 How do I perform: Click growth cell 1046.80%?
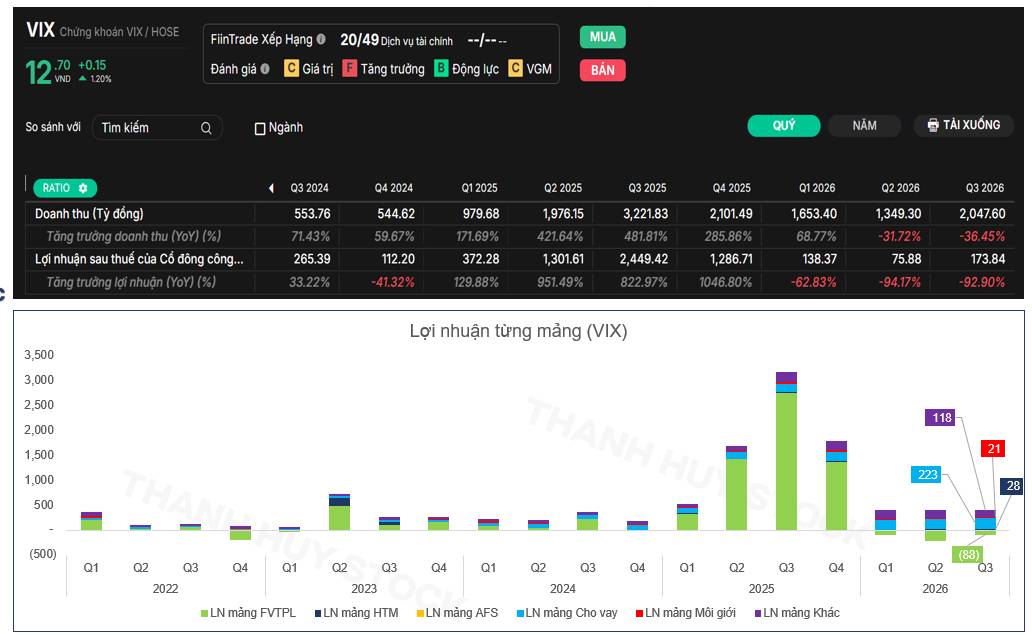pos(725,282)
